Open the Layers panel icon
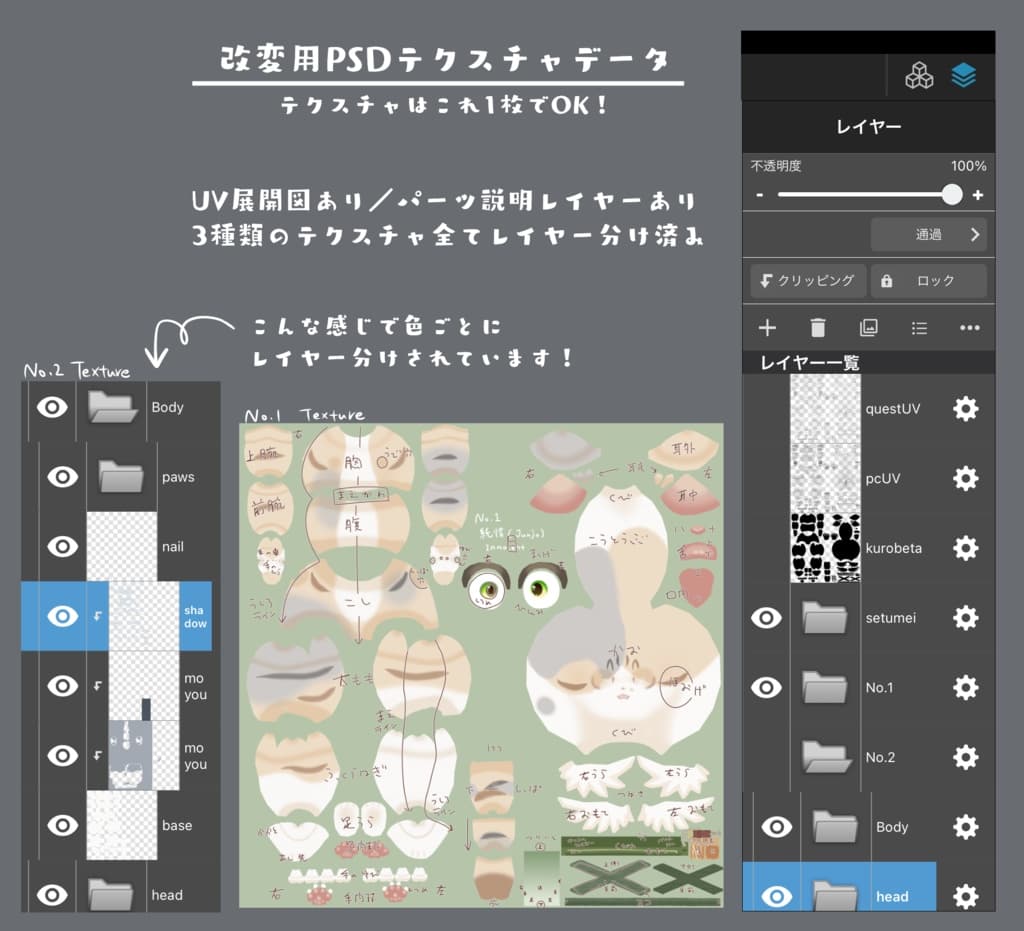This screenshot has height=931, width=1024. pos(963,74)
